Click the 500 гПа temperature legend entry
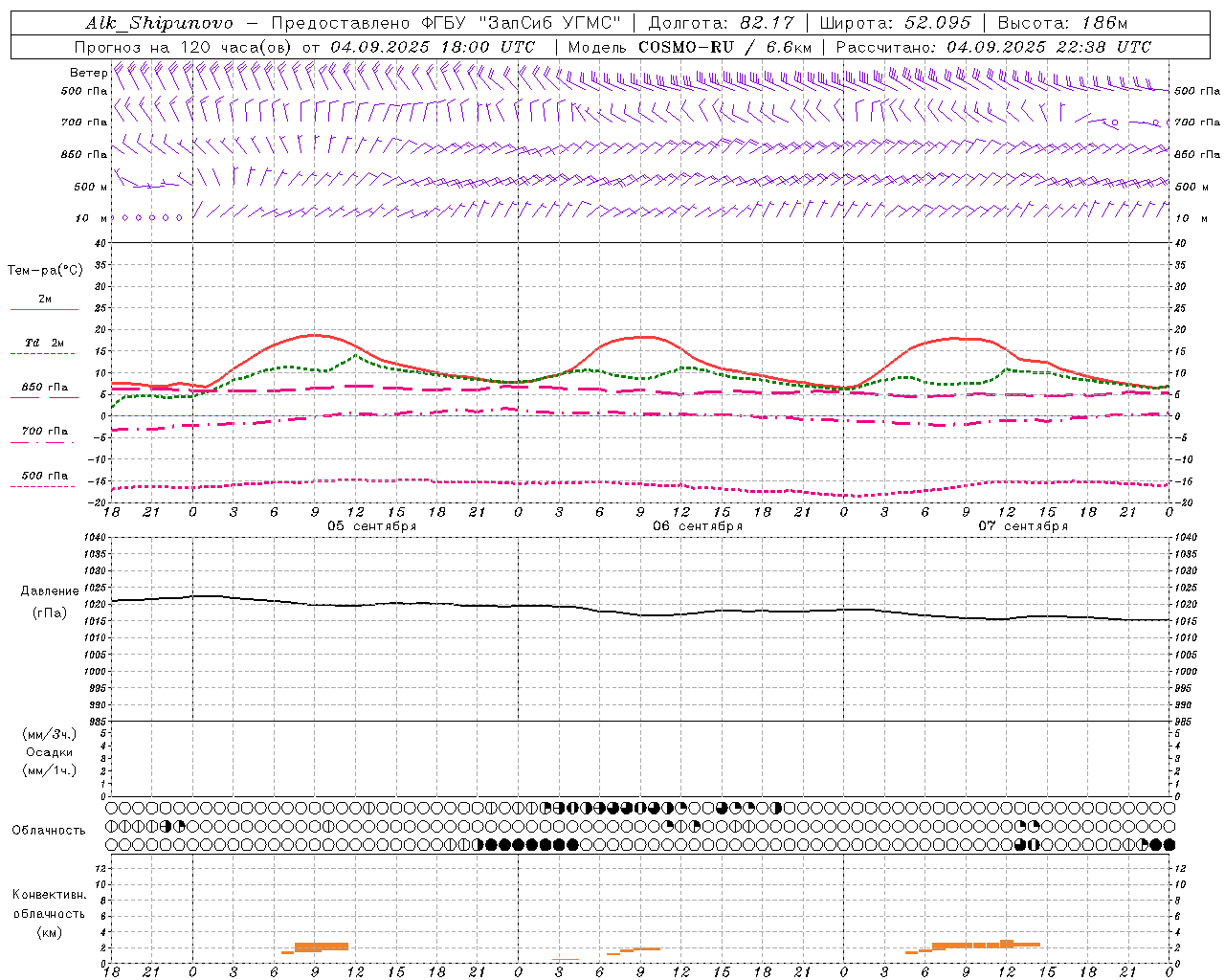1225x980 pixels. (45, 476)
